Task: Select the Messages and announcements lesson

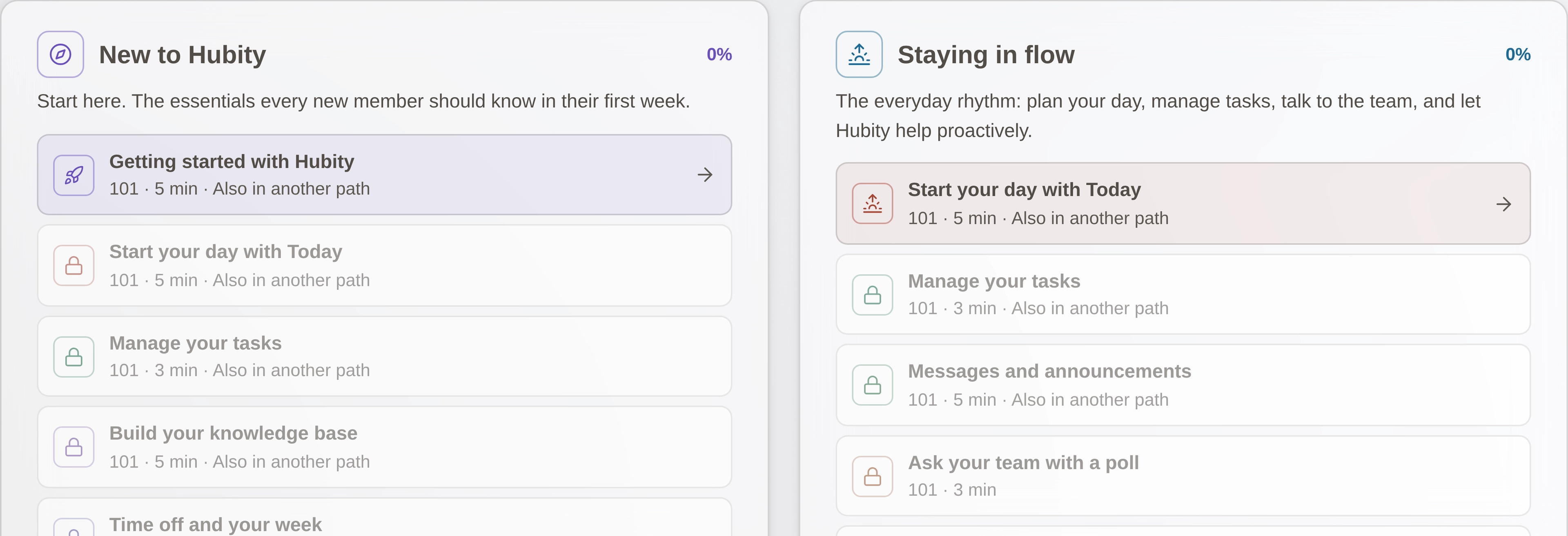Action: [x=1183, y=385]
